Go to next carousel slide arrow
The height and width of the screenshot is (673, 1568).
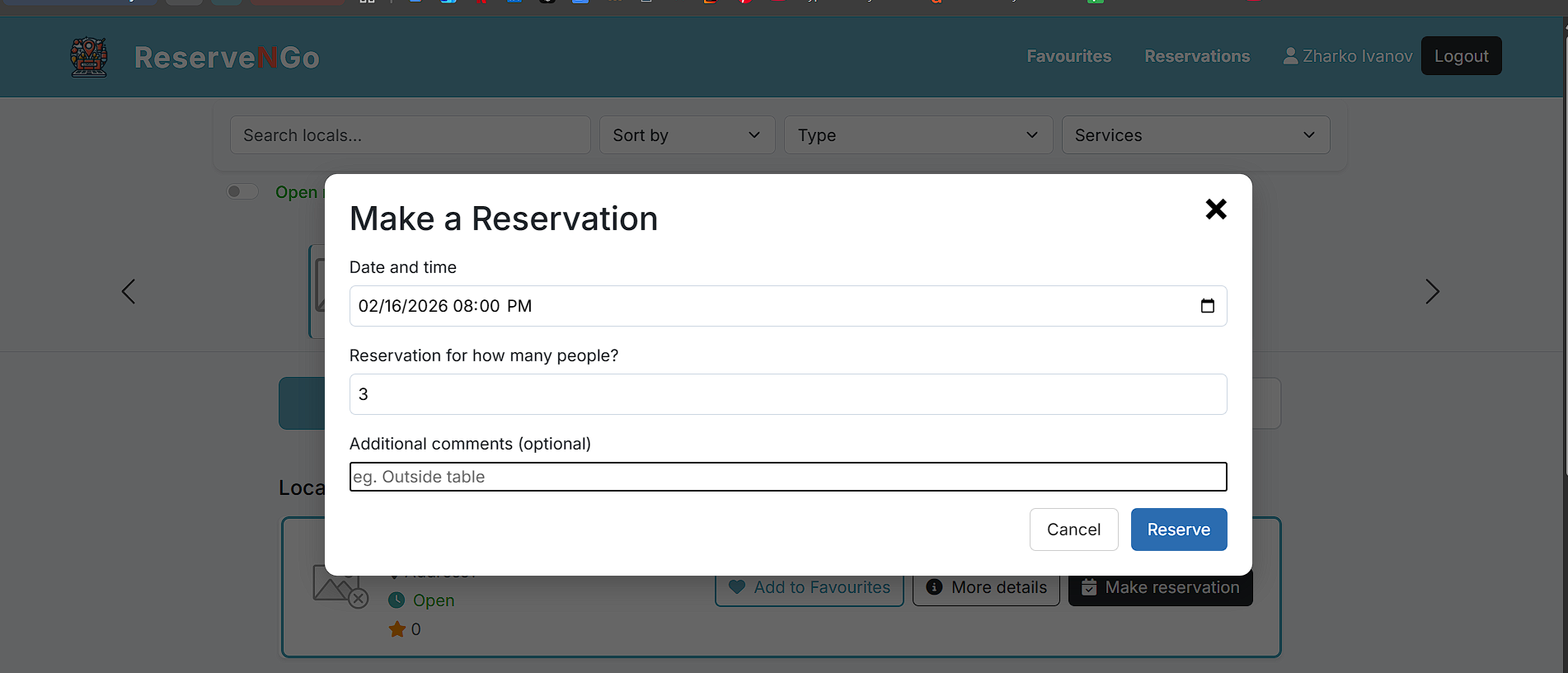(1432, 291)
